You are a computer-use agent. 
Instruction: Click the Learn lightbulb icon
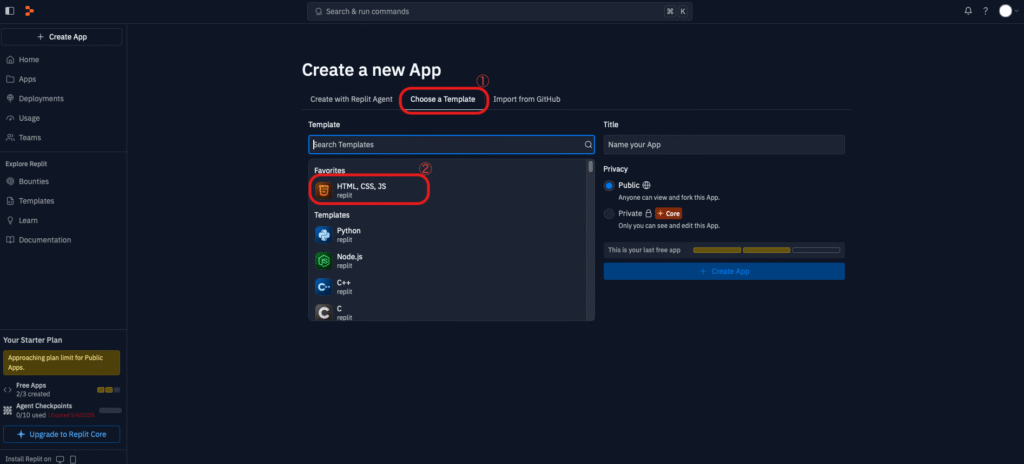click(10, 220)
